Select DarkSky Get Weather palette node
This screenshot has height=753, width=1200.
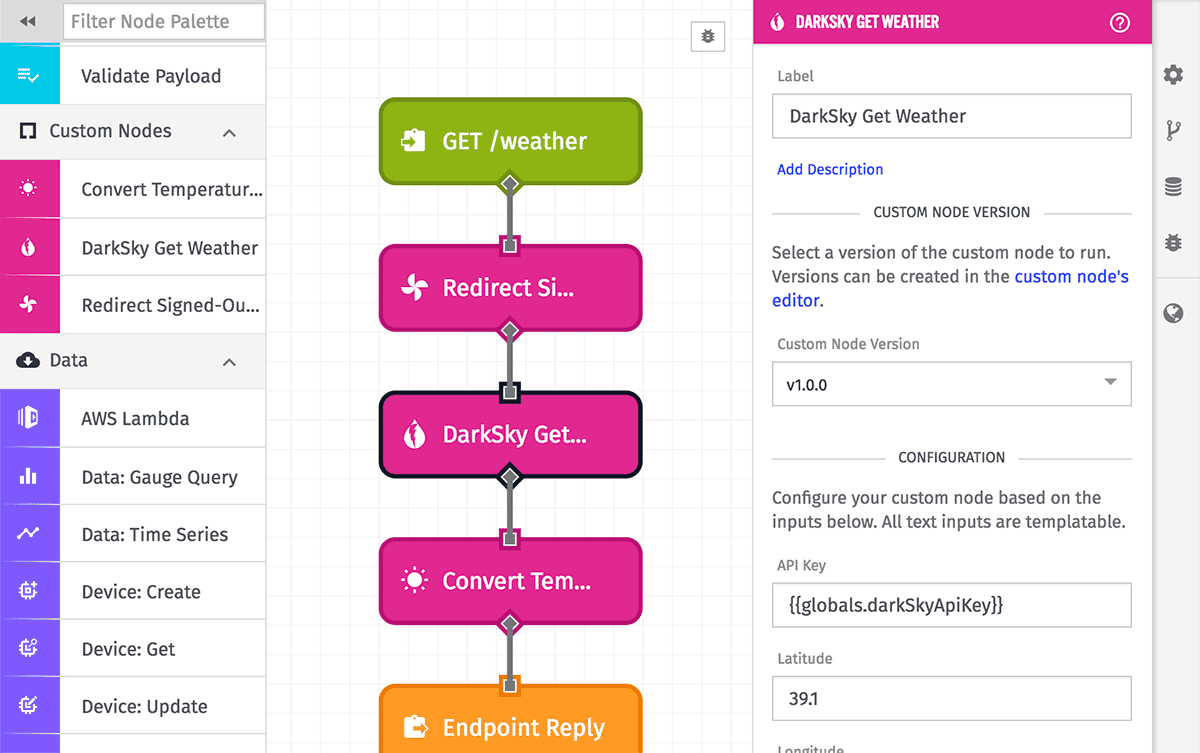pyautogui.click(x=133, y=247)
